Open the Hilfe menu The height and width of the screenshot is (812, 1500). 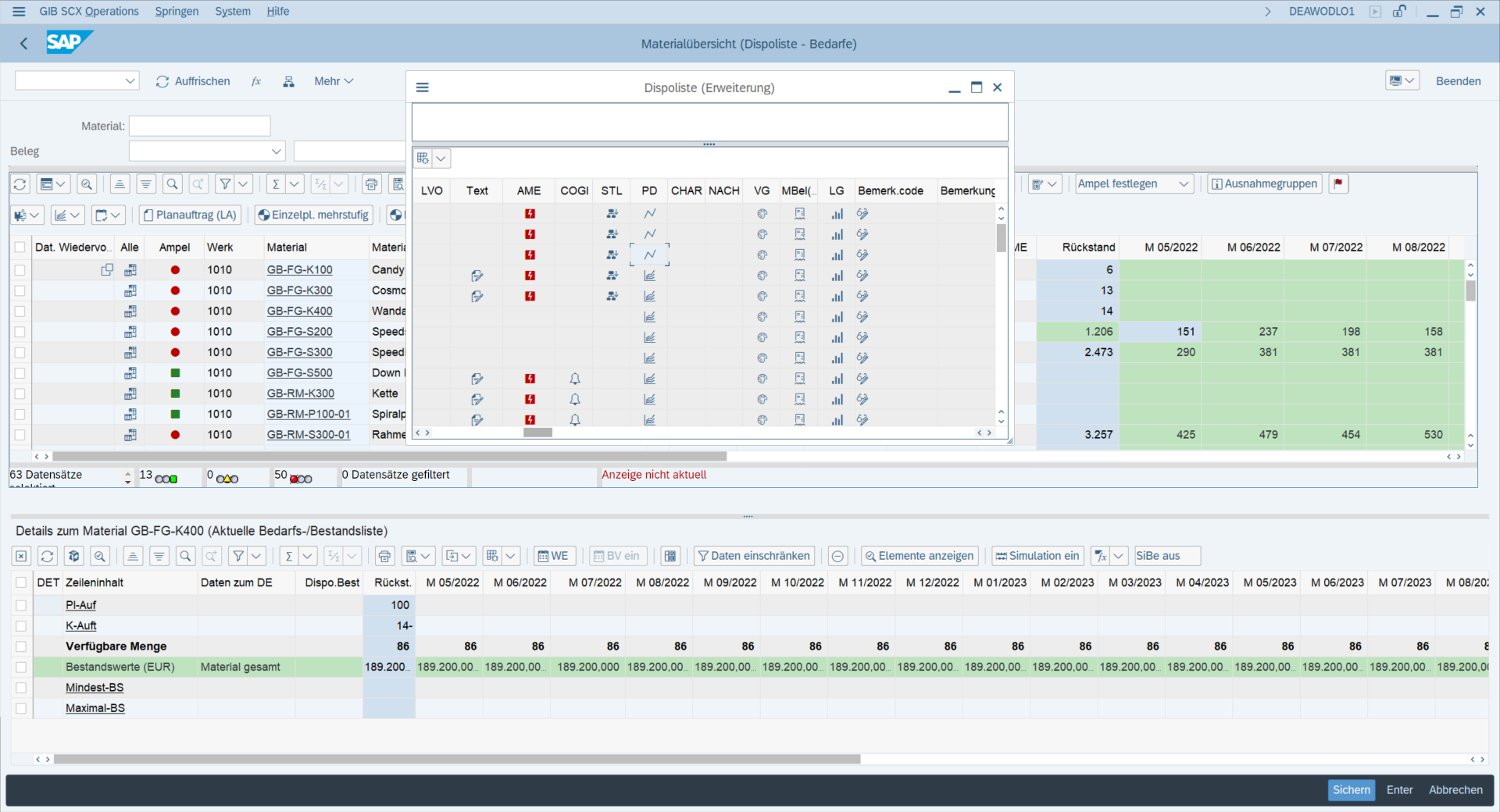277,11
